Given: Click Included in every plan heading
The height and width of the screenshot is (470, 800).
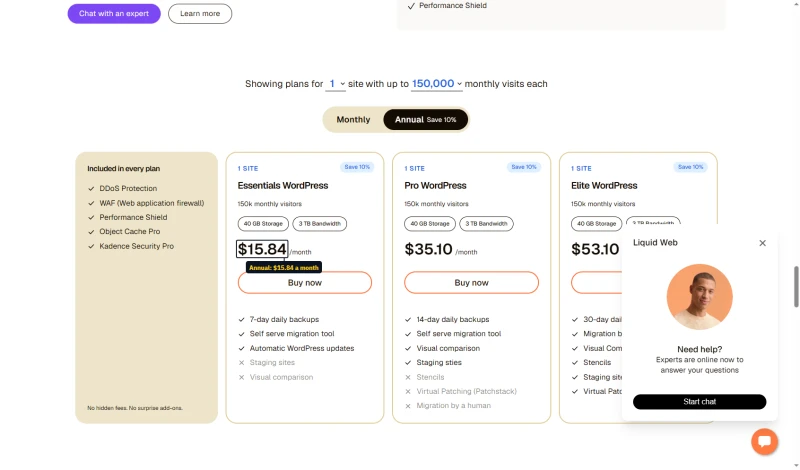Looking at the screenshot, I should 123,169.
